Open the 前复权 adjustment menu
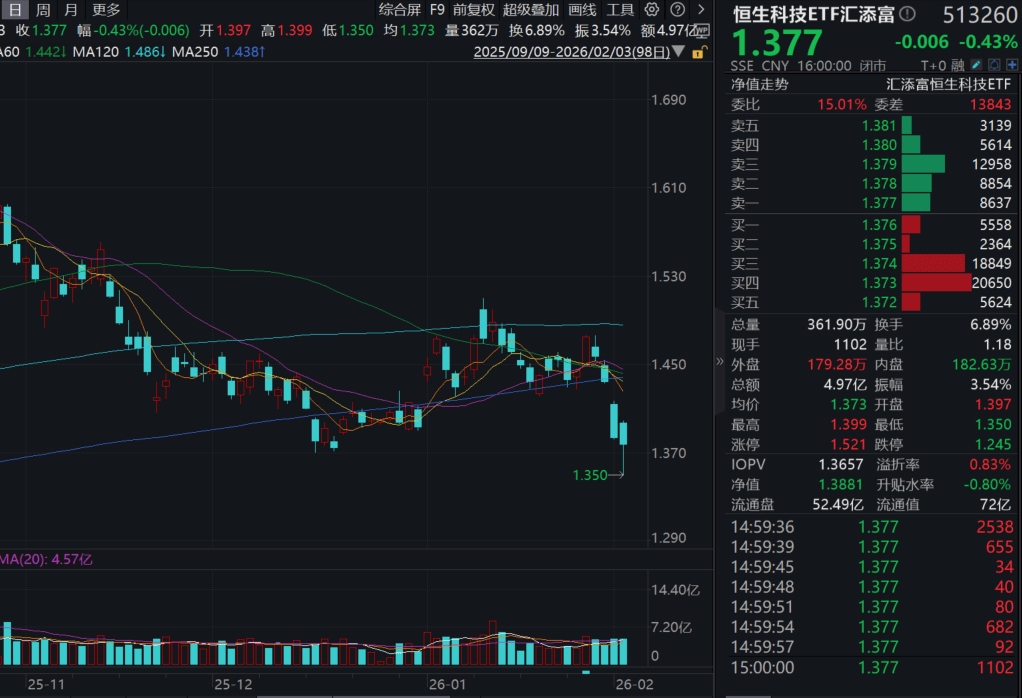This screenshot has height=698, width=1022. click(473, 10)
